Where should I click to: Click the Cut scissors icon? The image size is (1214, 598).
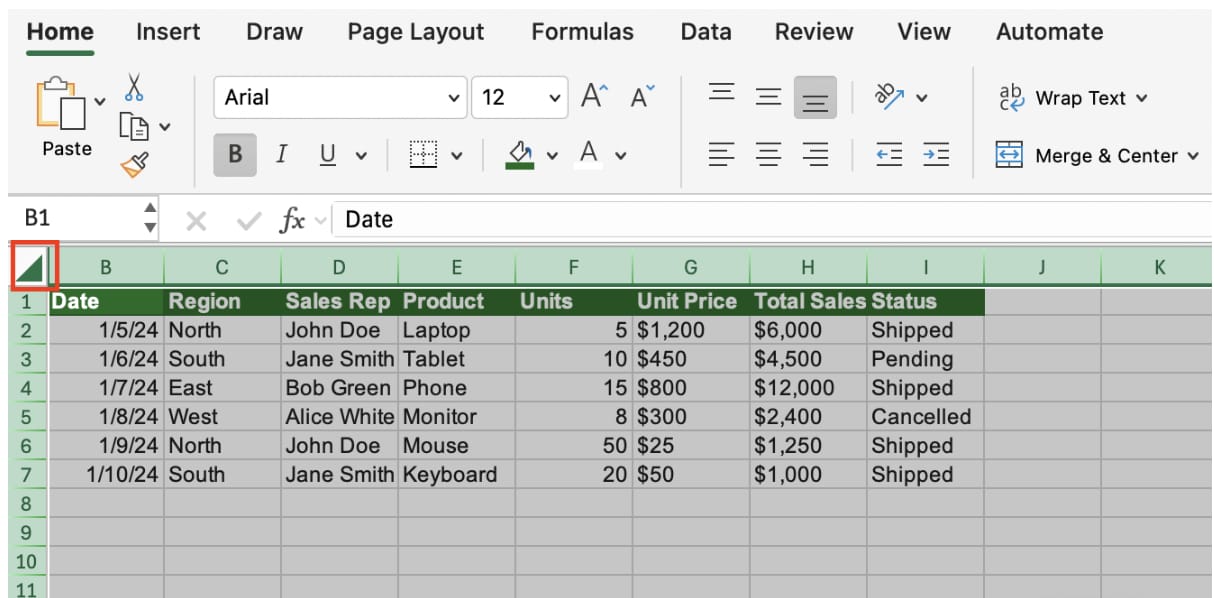coord(135,88)
